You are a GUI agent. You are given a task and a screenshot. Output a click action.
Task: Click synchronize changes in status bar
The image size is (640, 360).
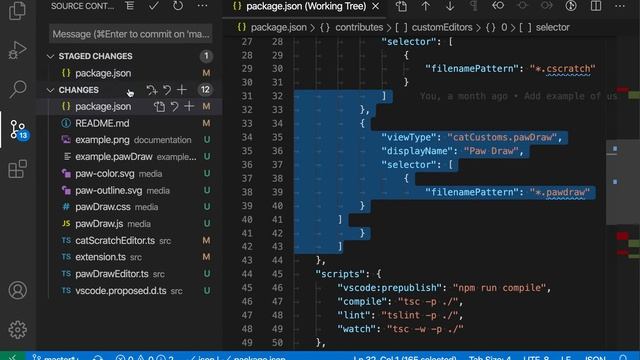[98, 358]
